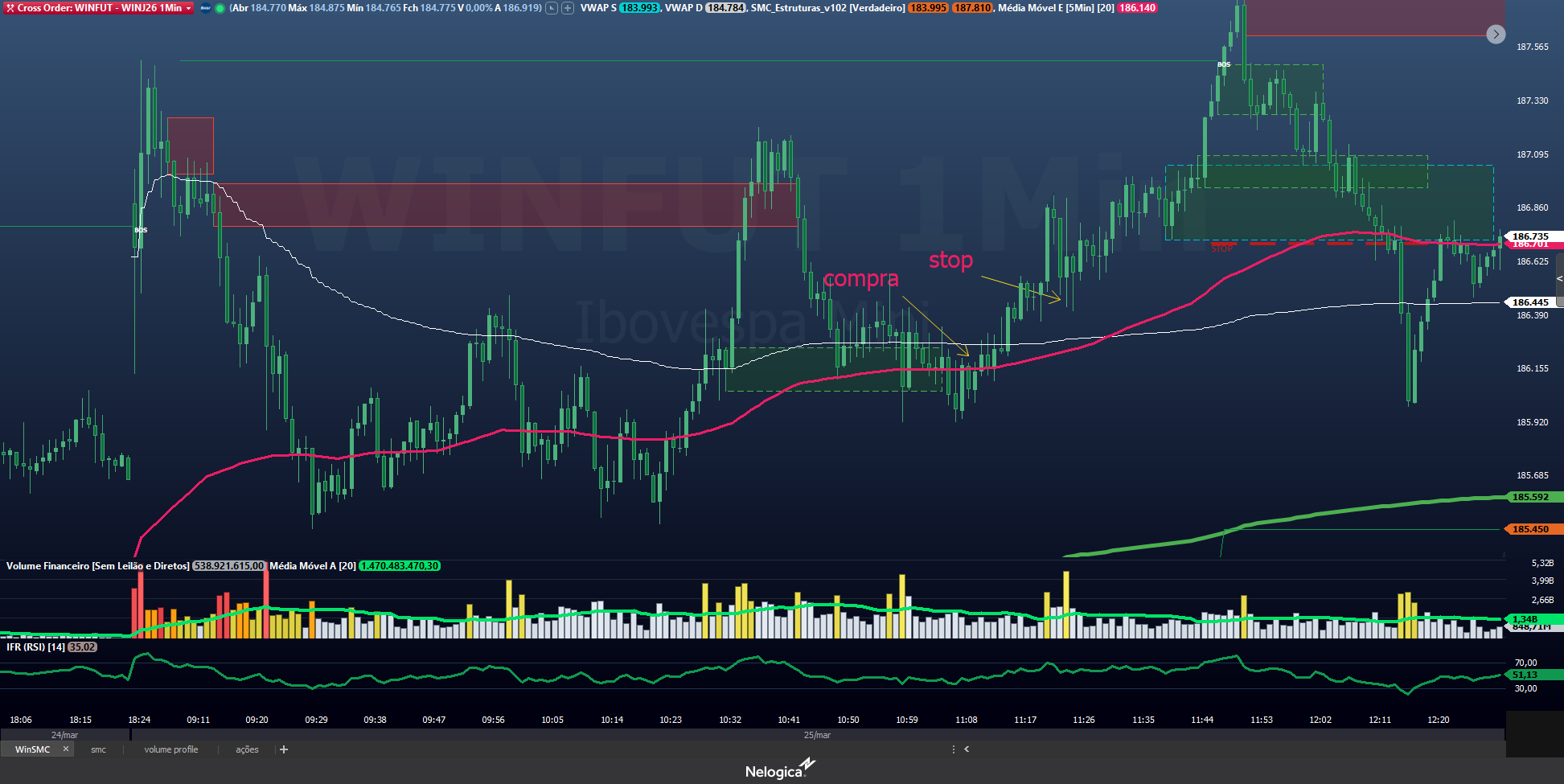Screen dimensions: 1564x784
Task: Toggle the green connection status indicator
Action: click(220, 8)
